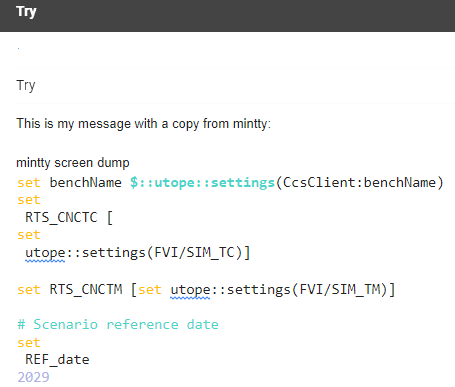Click the 'mintty screen dump' heading
The width and height of the screenshot is (455, 387).
pyautogui.click(x=73, y=163)
